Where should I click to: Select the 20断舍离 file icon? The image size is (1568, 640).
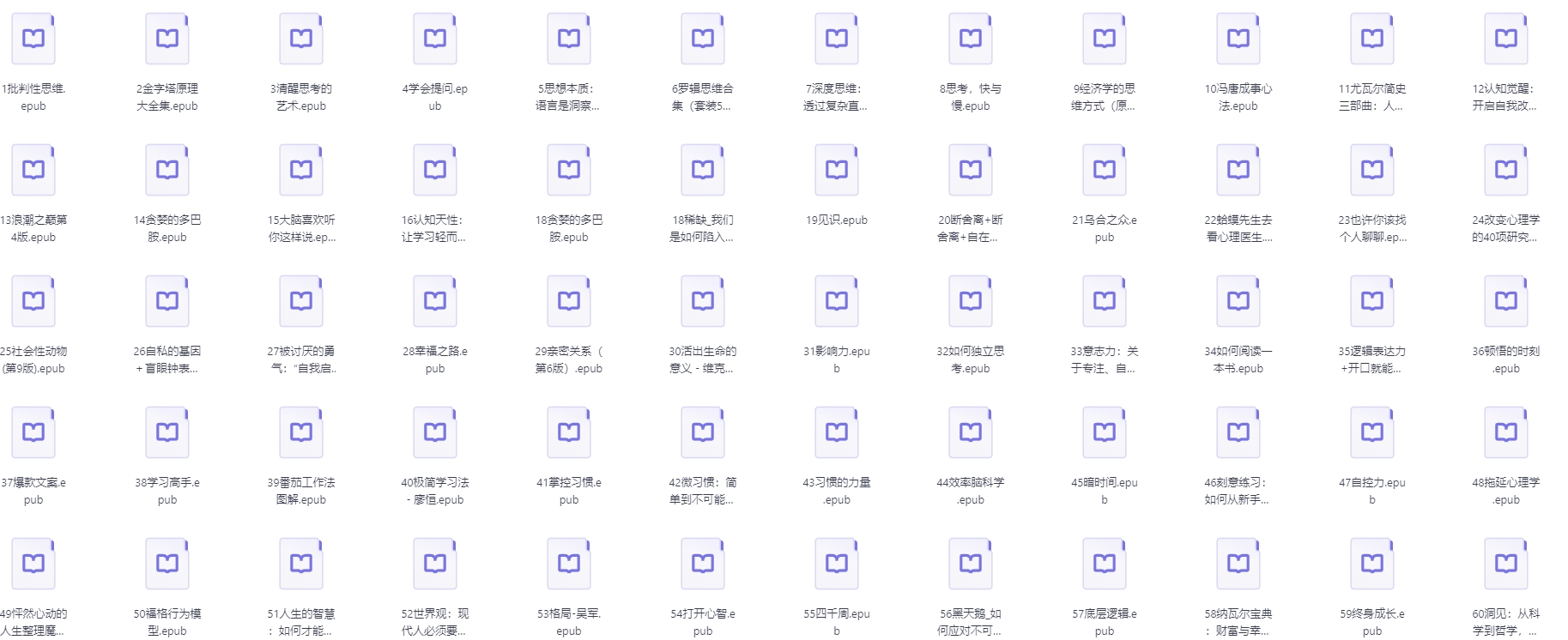(x=971, y=170)
